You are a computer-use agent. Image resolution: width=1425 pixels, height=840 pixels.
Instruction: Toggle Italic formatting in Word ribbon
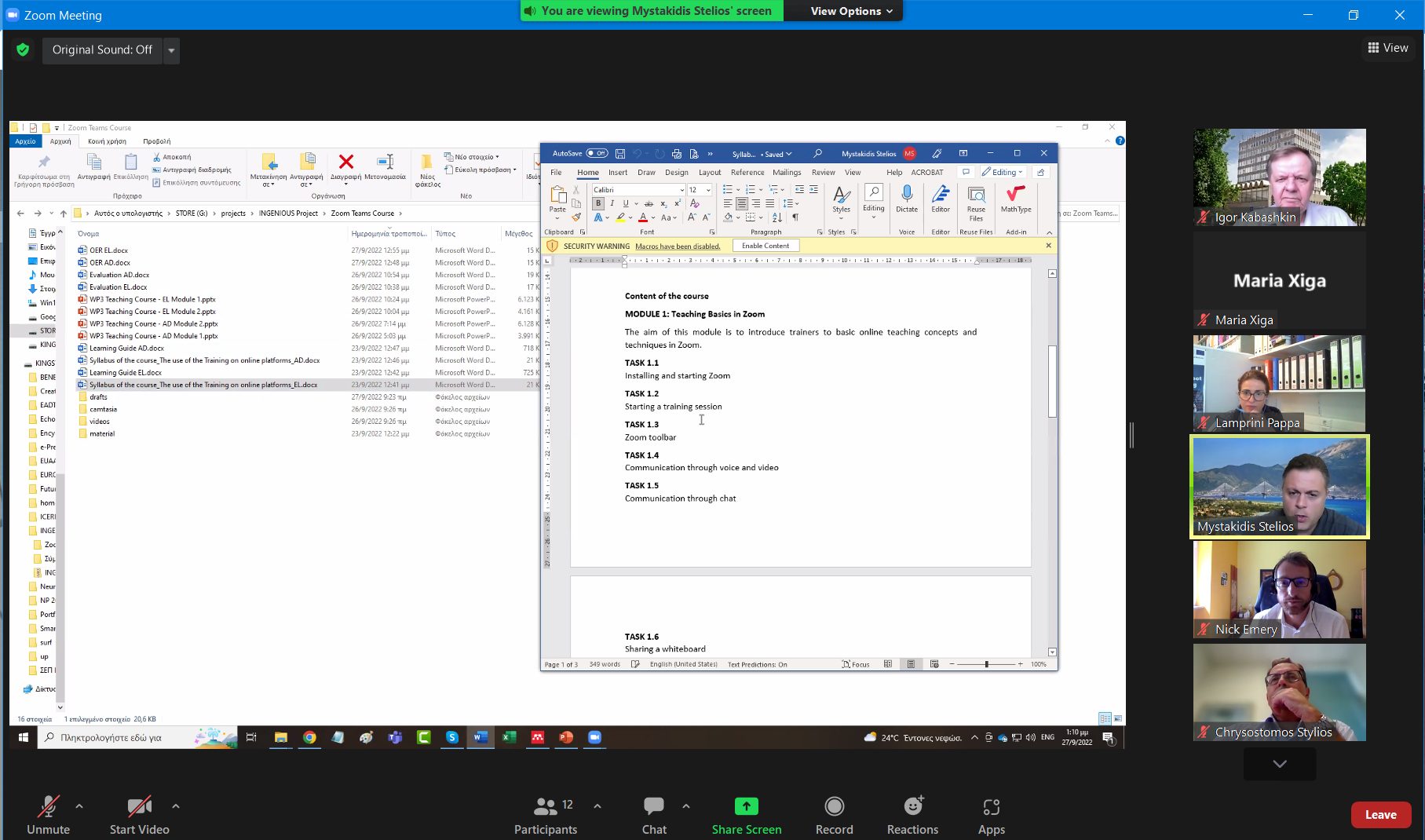pyautogui.click(x=612, y=203)
